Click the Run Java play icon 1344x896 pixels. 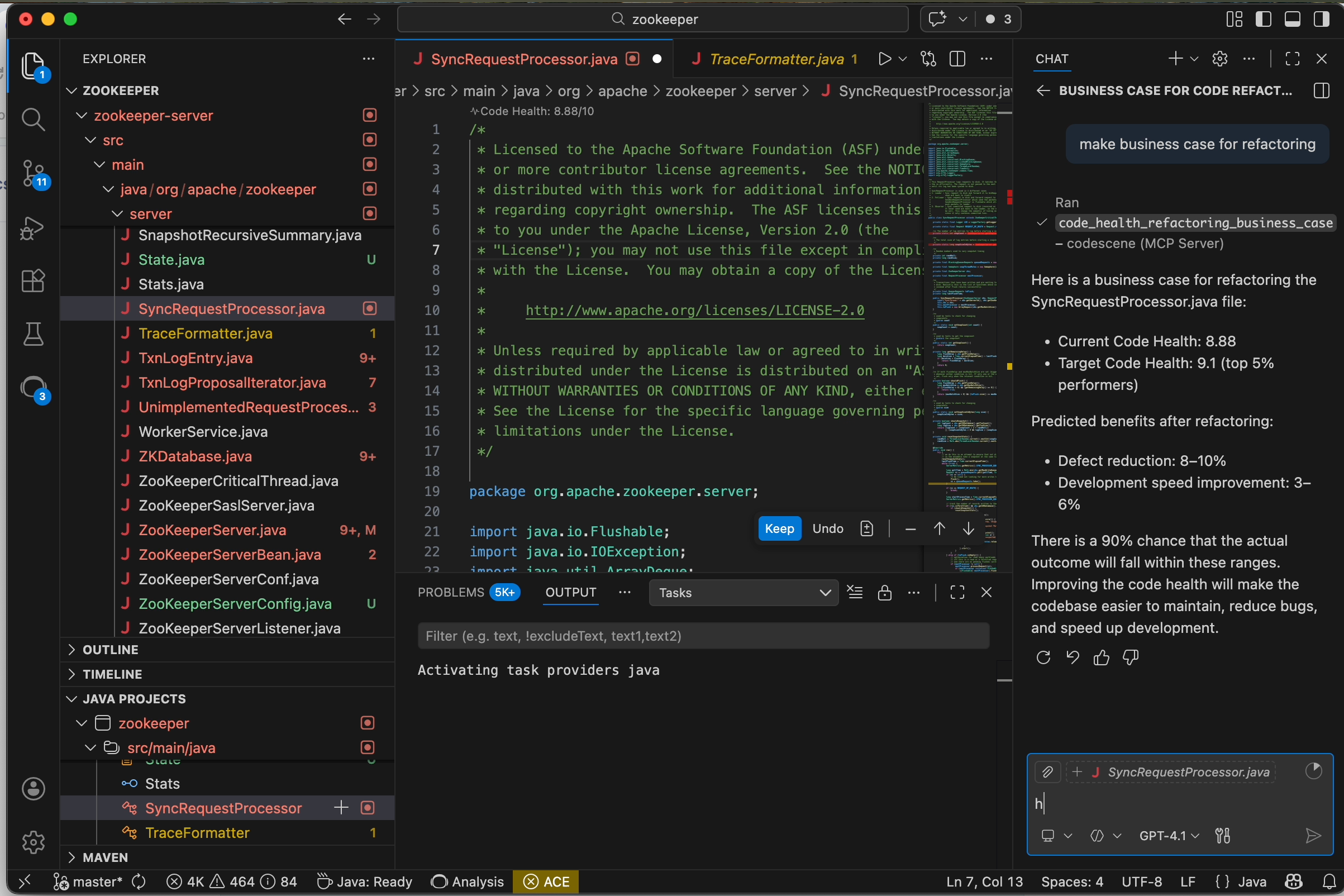click(x=884, y=59)
